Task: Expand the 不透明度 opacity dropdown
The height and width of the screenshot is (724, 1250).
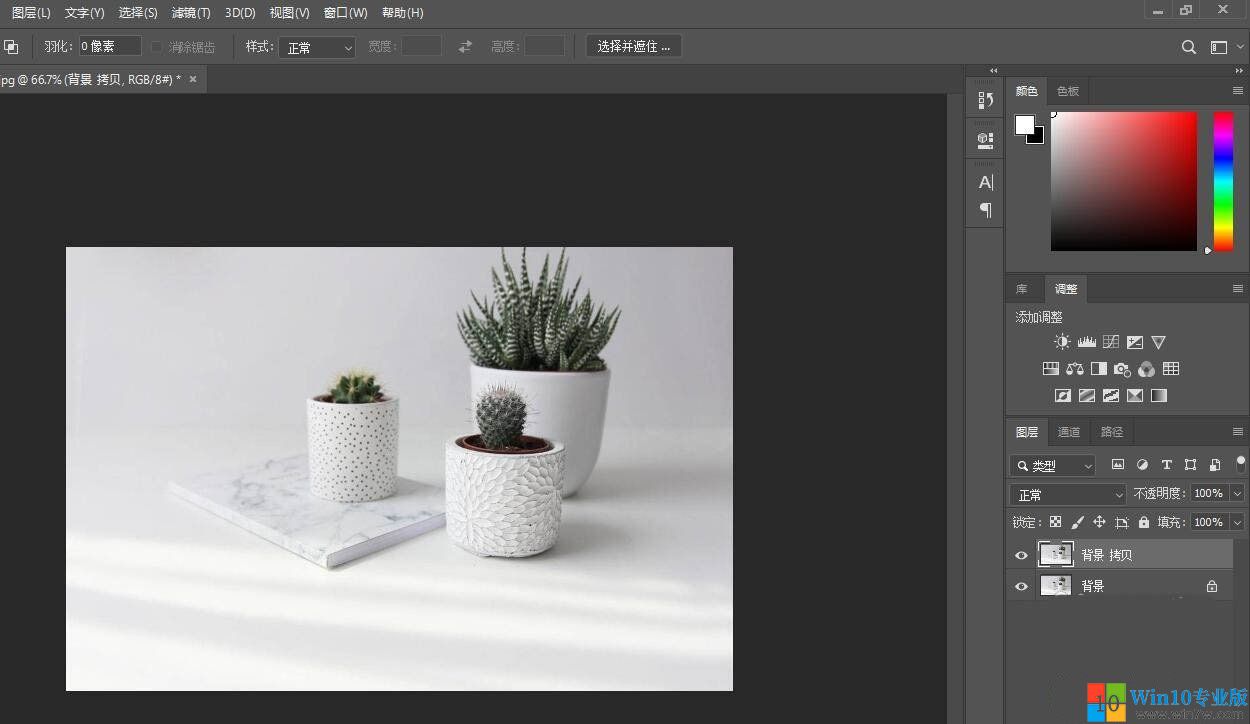Action: [x=1238, y=493]
